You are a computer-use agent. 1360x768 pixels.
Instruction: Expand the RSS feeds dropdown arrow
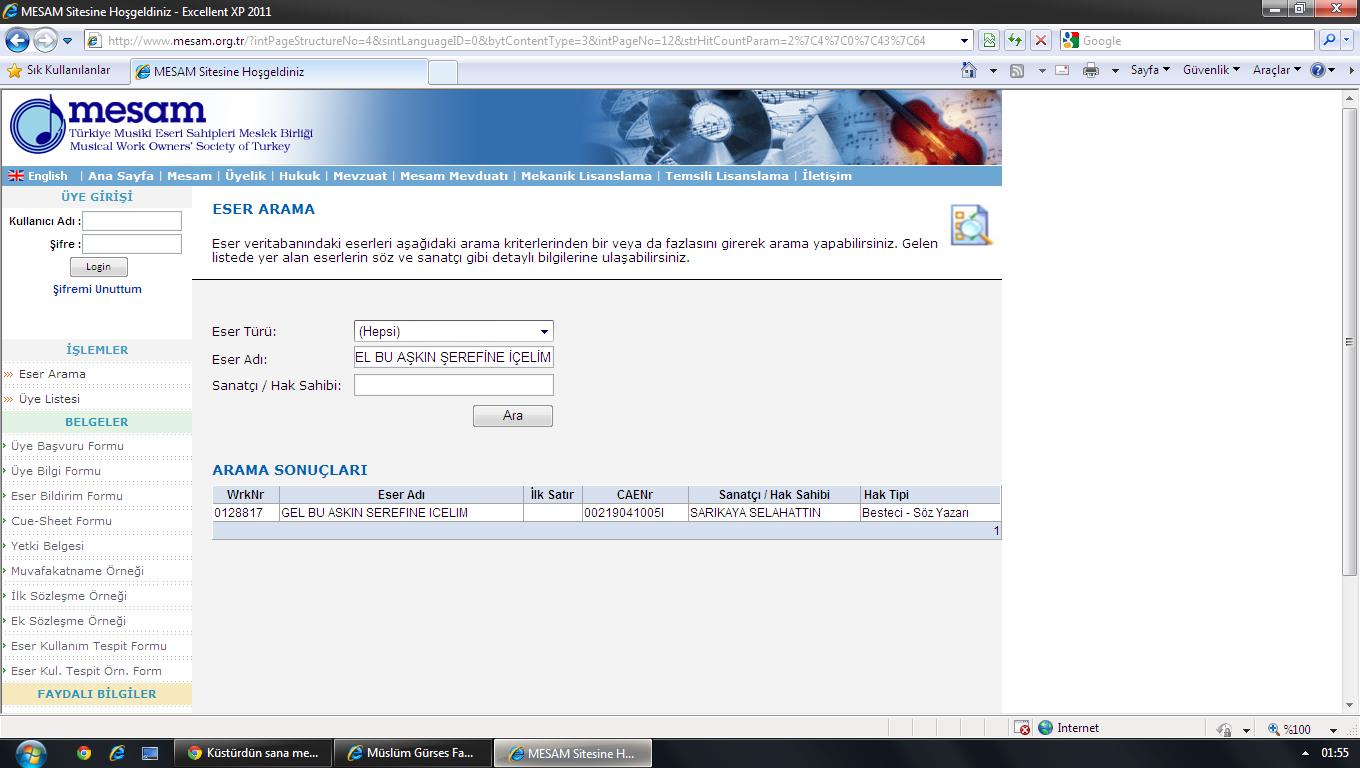pyautogui.click(x=1042, y=71)
